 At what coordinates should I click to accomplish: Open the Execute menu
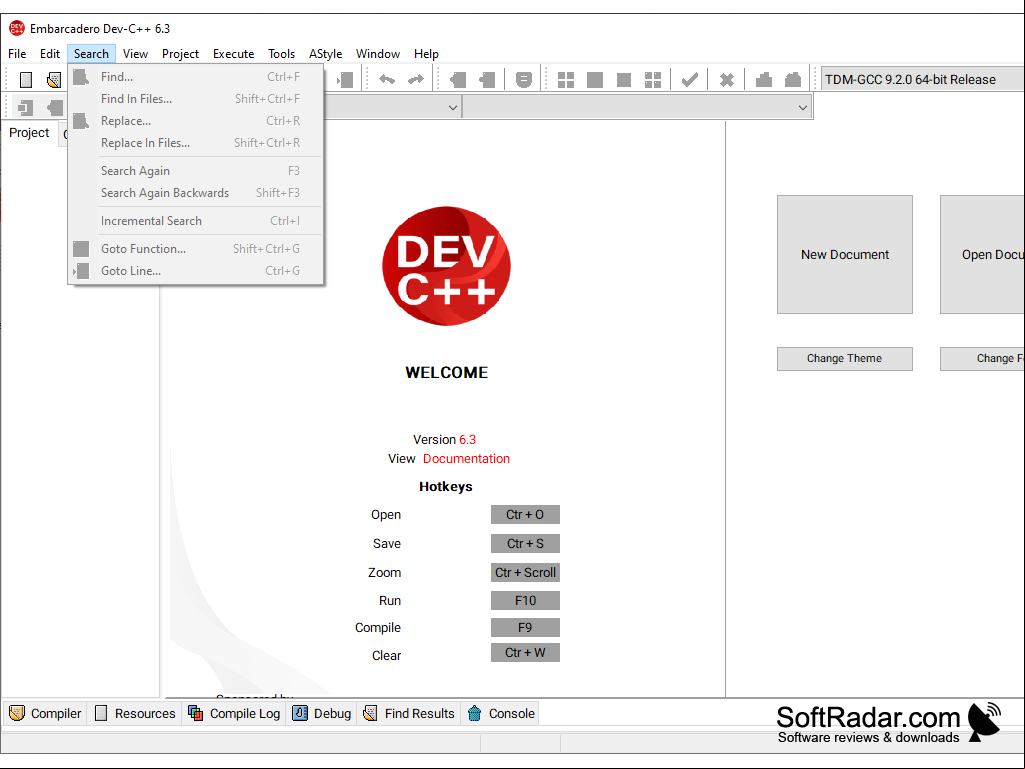click(233, 54)
